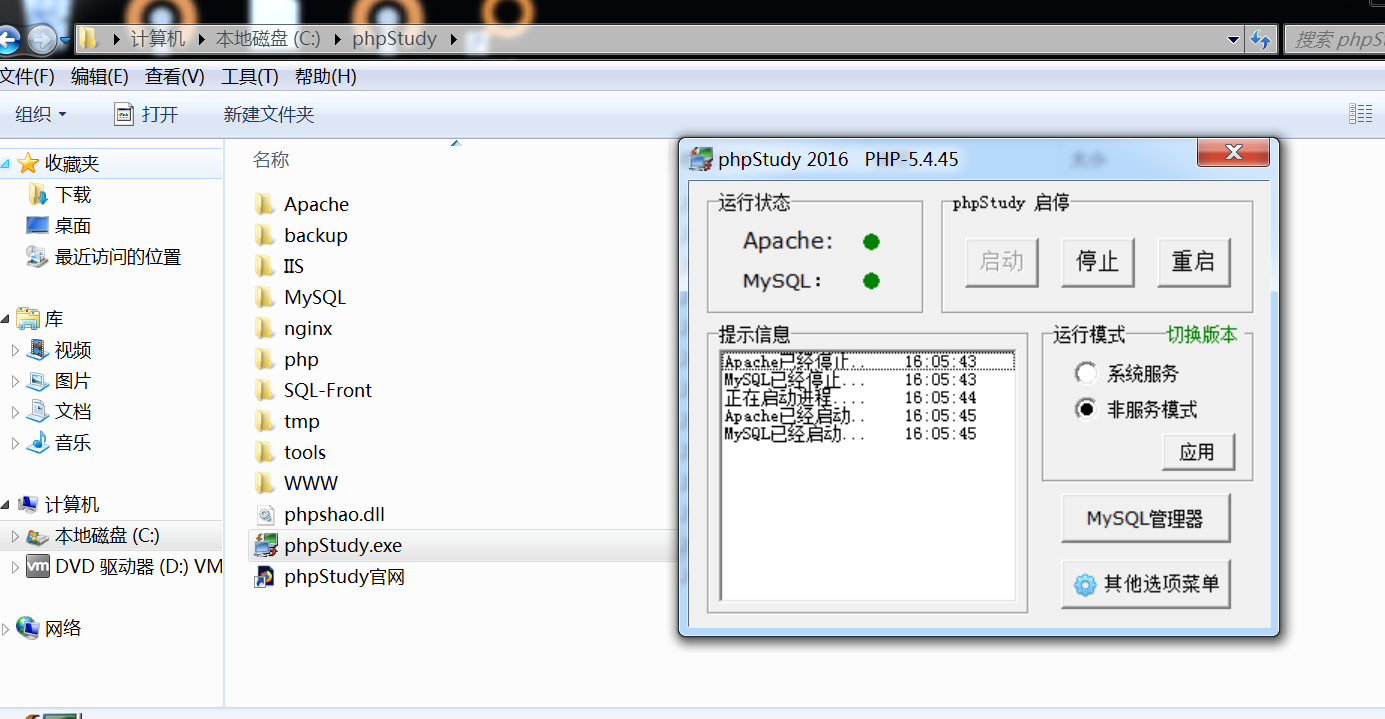
Task: Click the 应用 button
Action: [x=1198, y=452]
